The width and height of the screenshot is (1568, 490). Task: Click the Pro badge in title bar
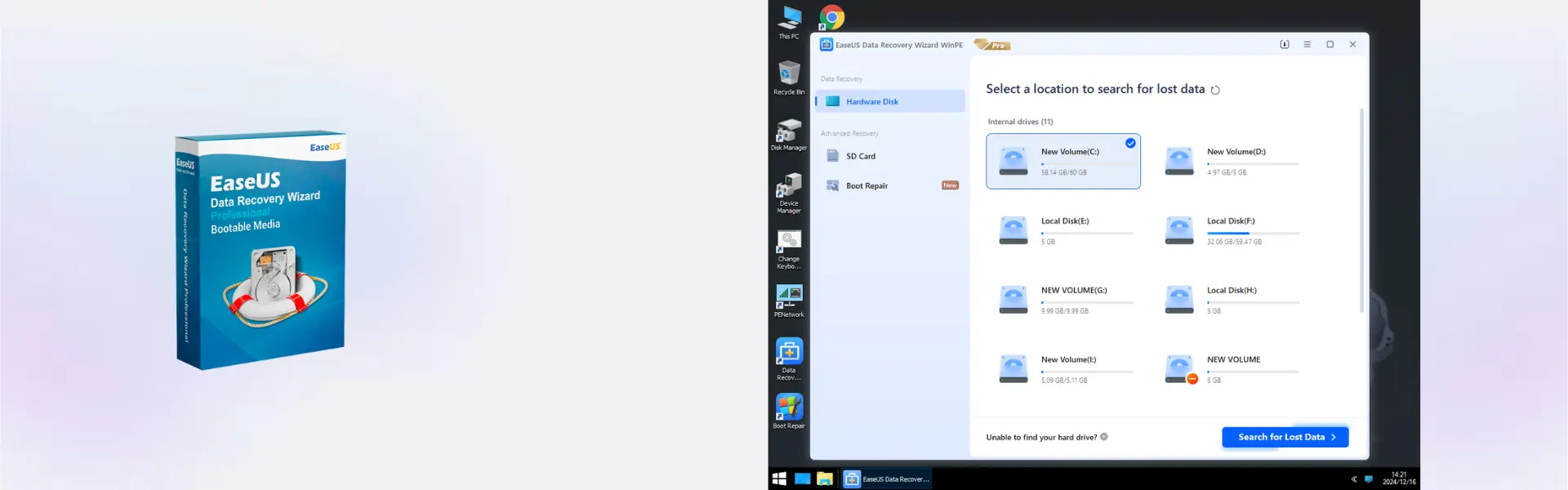coord(992,45)
